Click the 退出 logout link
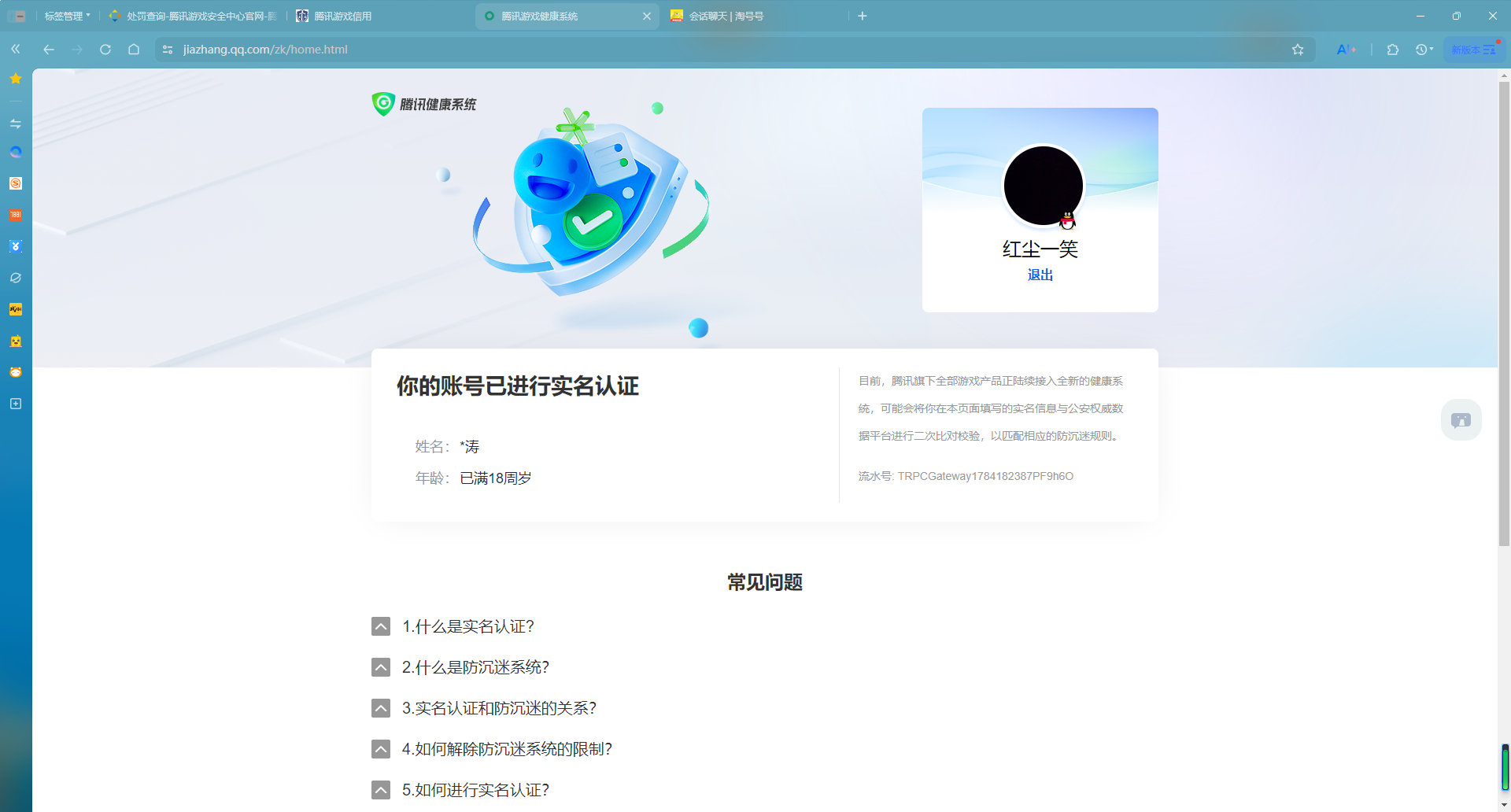Screen dimensions: 1511x812 (x=1040, y=275)
